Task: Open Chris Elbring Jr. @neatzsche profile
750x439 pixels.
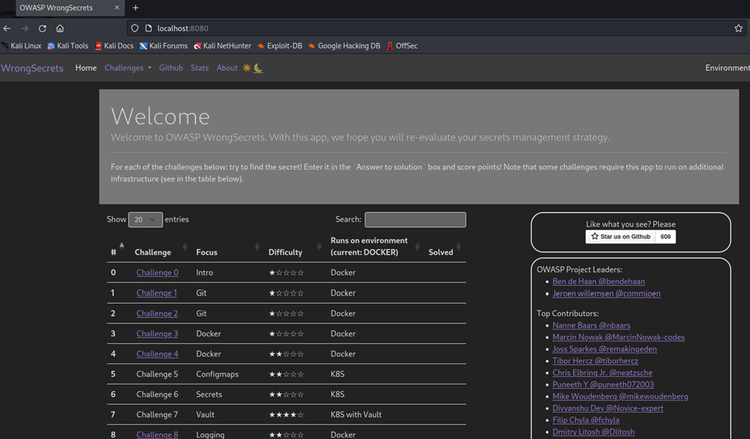Action: (602, 373)
